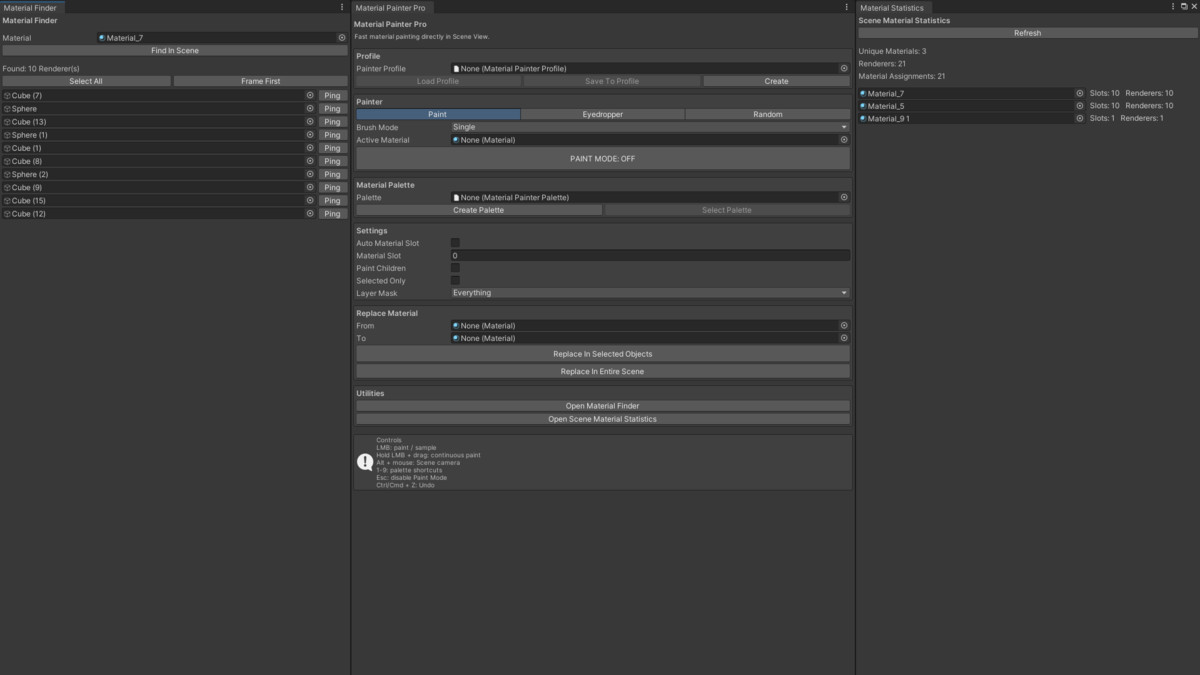This screenshot has height=675, width=1200.
Task: Open object picker for Material_7 in Statistics
Action: pos(1080,93)
